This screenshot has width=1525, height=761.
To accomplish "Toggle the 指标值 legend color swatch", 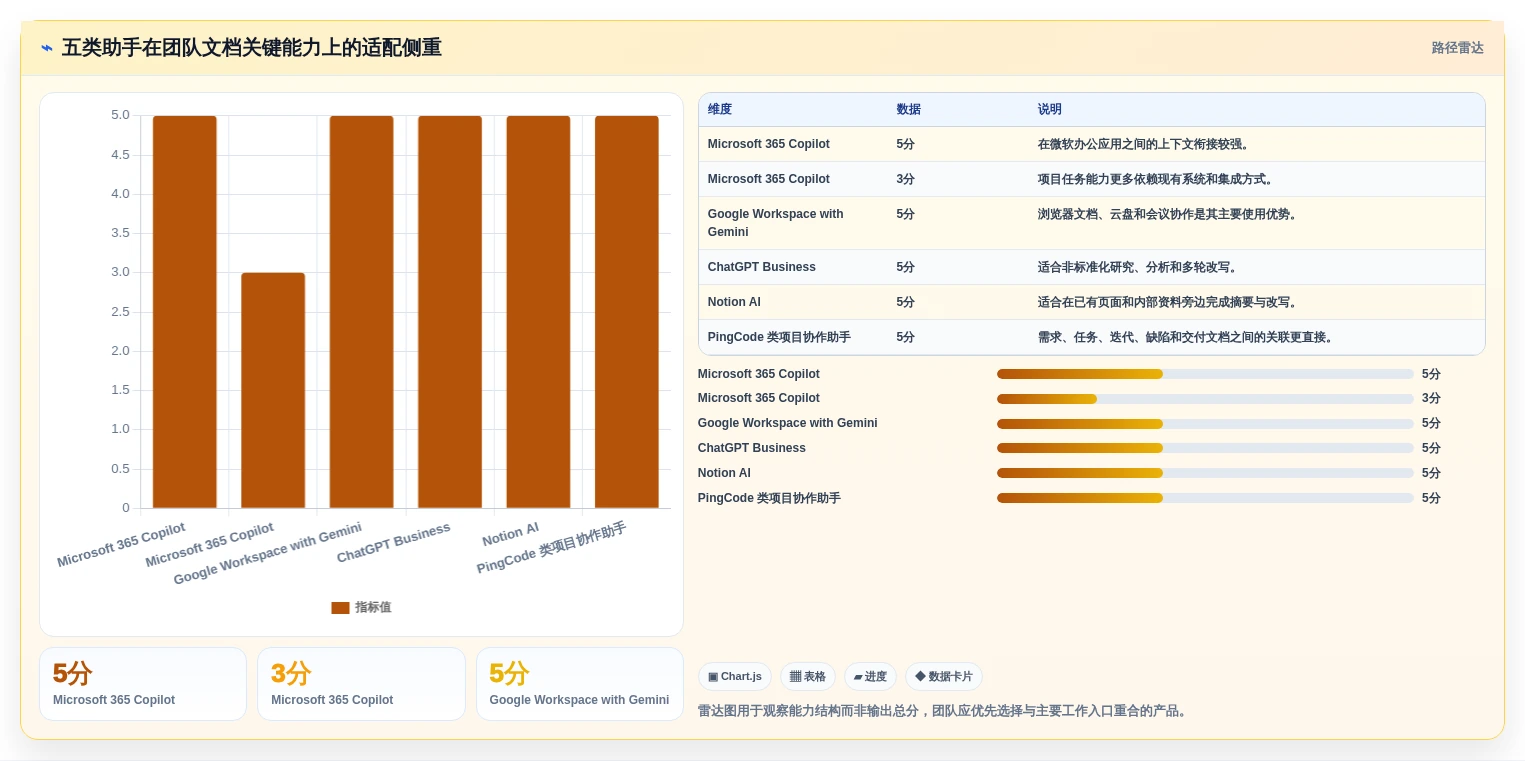I will pyautogui.click(x=340, y=607).
